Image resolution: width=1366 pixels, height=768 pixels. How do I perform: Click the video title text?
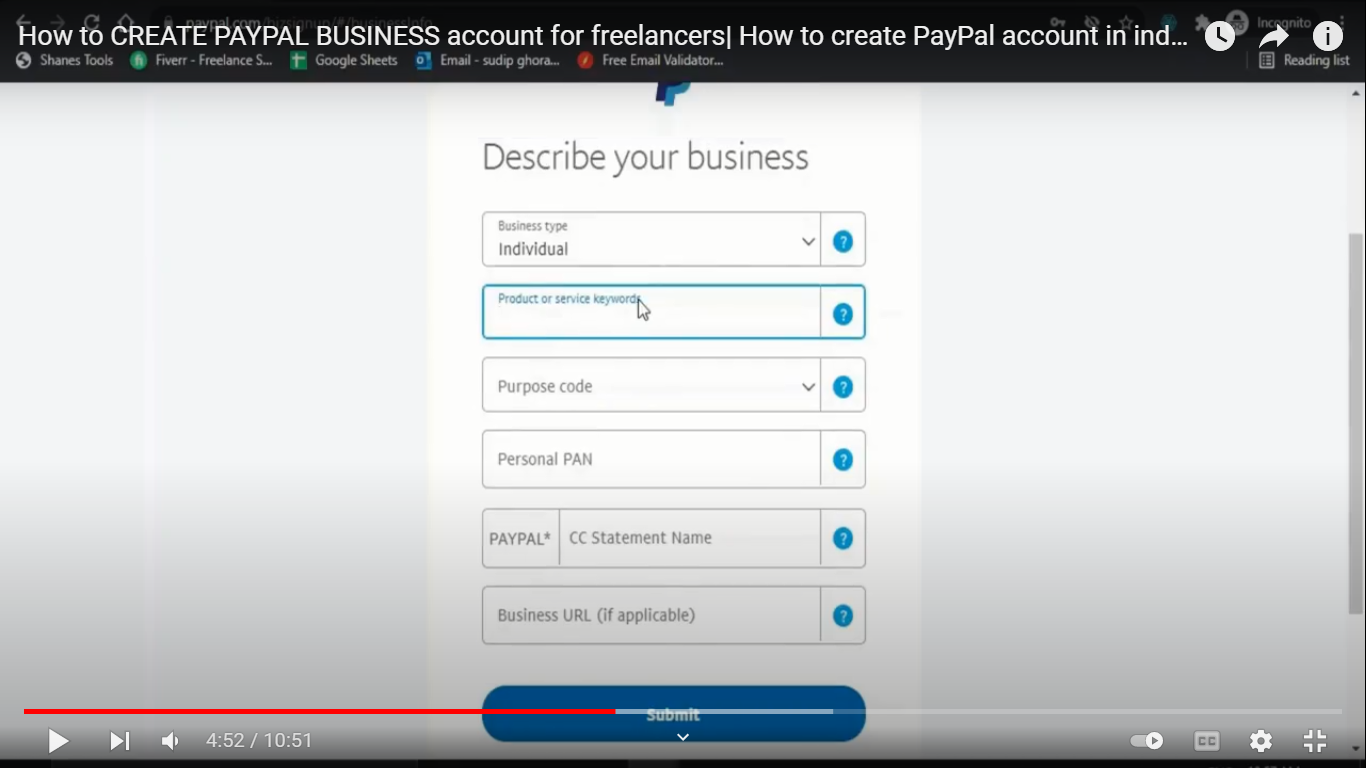pos(603,36)
